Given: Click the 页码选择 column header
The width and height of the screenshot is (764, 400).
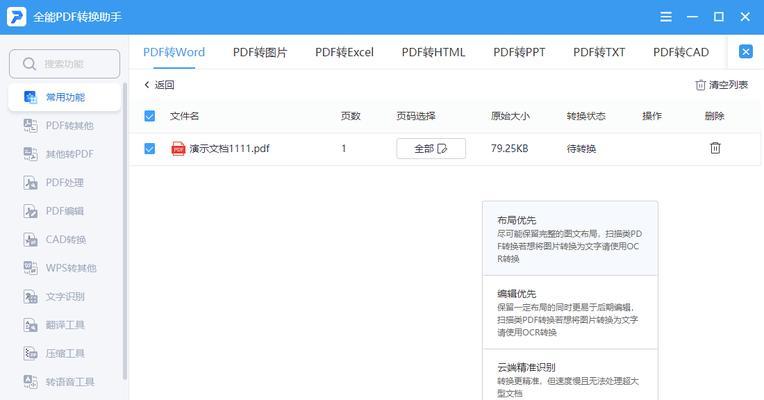Looking at the screenshot, I should (416, 116).
